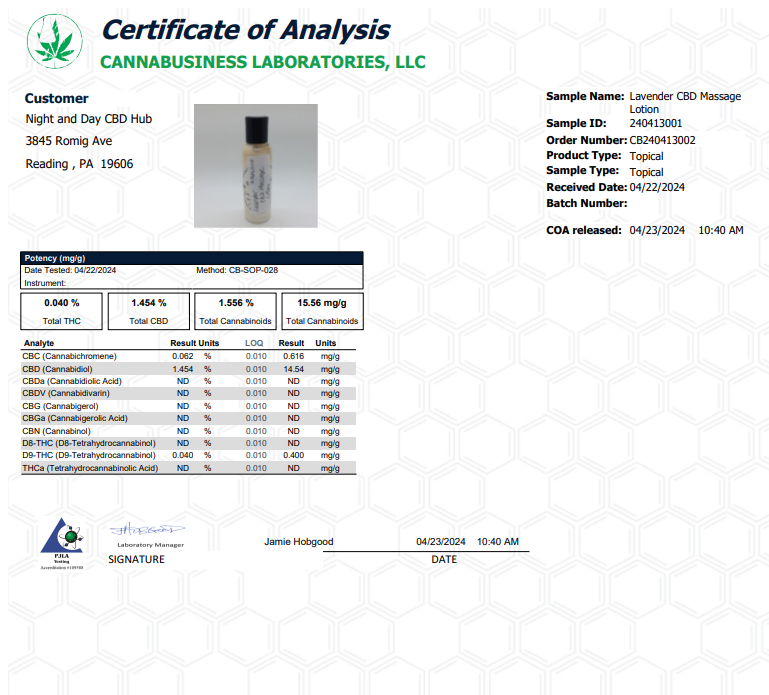
Task: Select the D9-THC analyte row
Action: tap(188, 455)
